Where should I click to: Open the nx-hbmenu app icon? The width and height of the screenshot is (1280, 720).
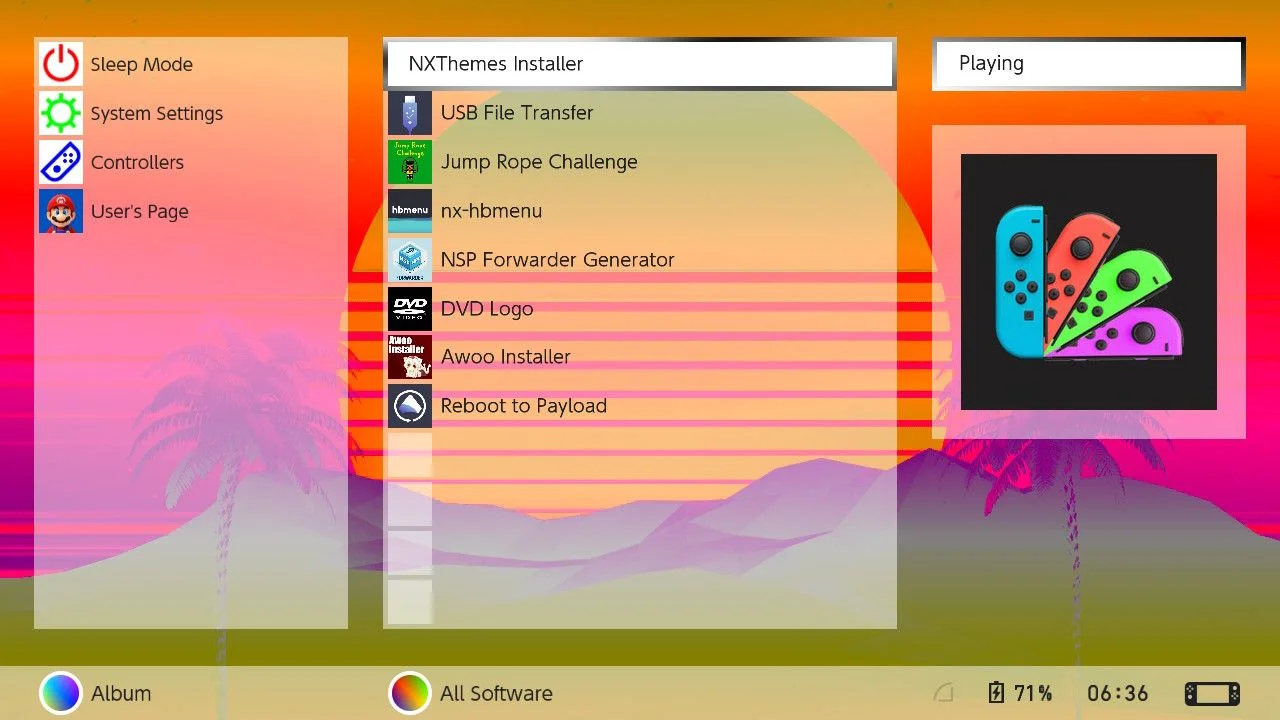[x=410, y=211]
